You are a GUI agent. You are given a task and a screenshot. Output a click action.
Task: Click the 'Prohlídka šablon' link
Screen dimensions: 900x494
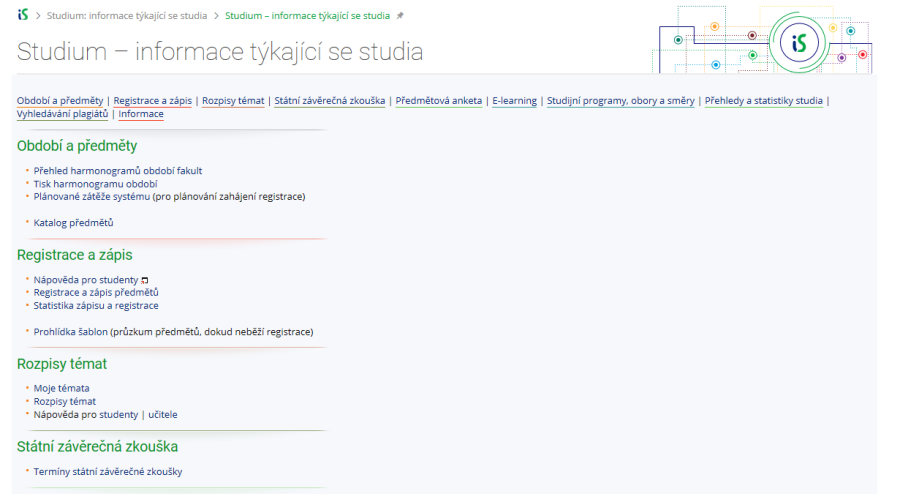coord(70,331)
